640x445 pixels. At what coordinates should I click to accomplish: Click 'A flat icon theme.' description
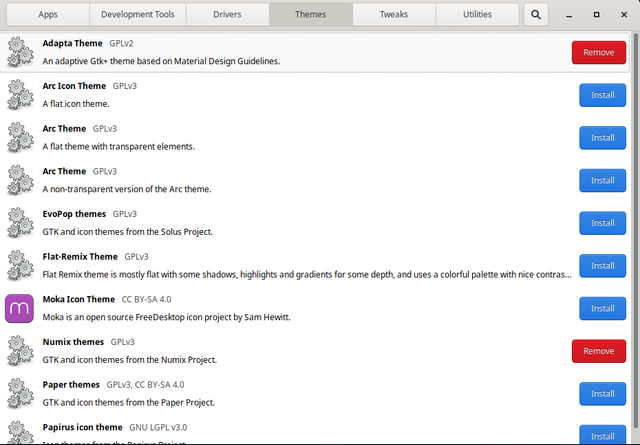[76, 104]
